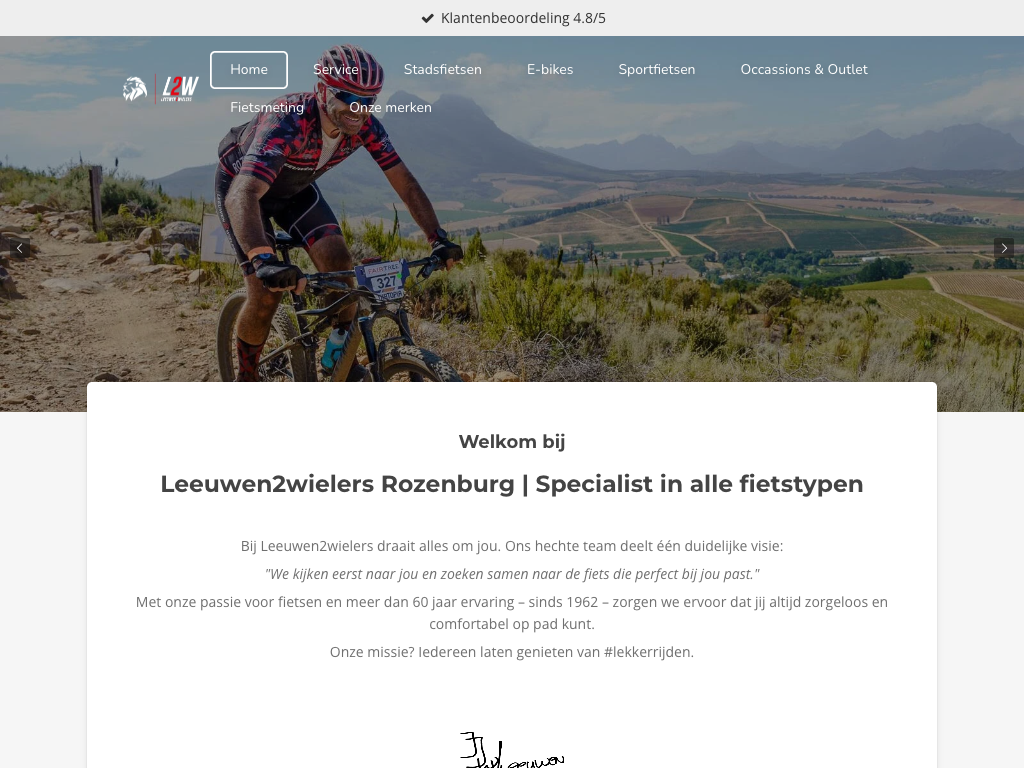Image resolution: width=1024 pixels, height=768 pixels.
Task: Click the handwritten signature image
Action: pyautogui.click(x=512, y=750)
